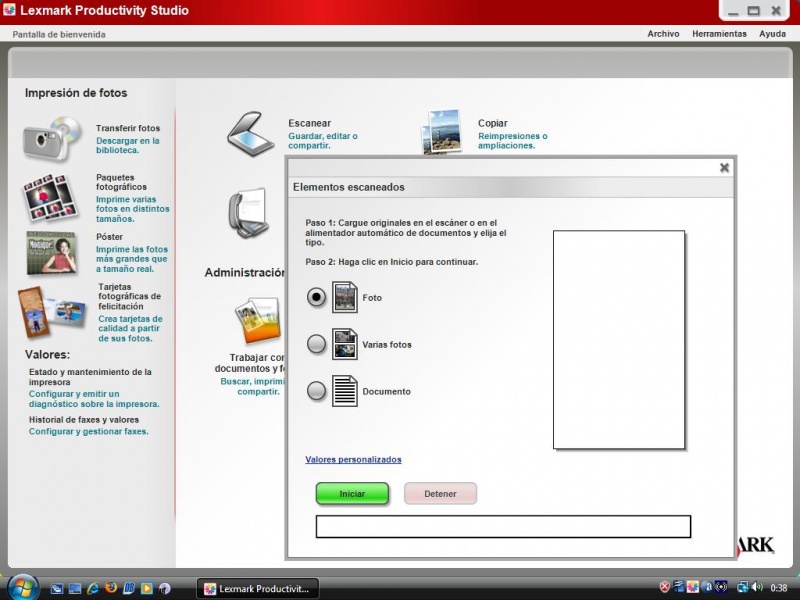Open the Herramientas menu

pyautogui.click(x=717, y=33)
